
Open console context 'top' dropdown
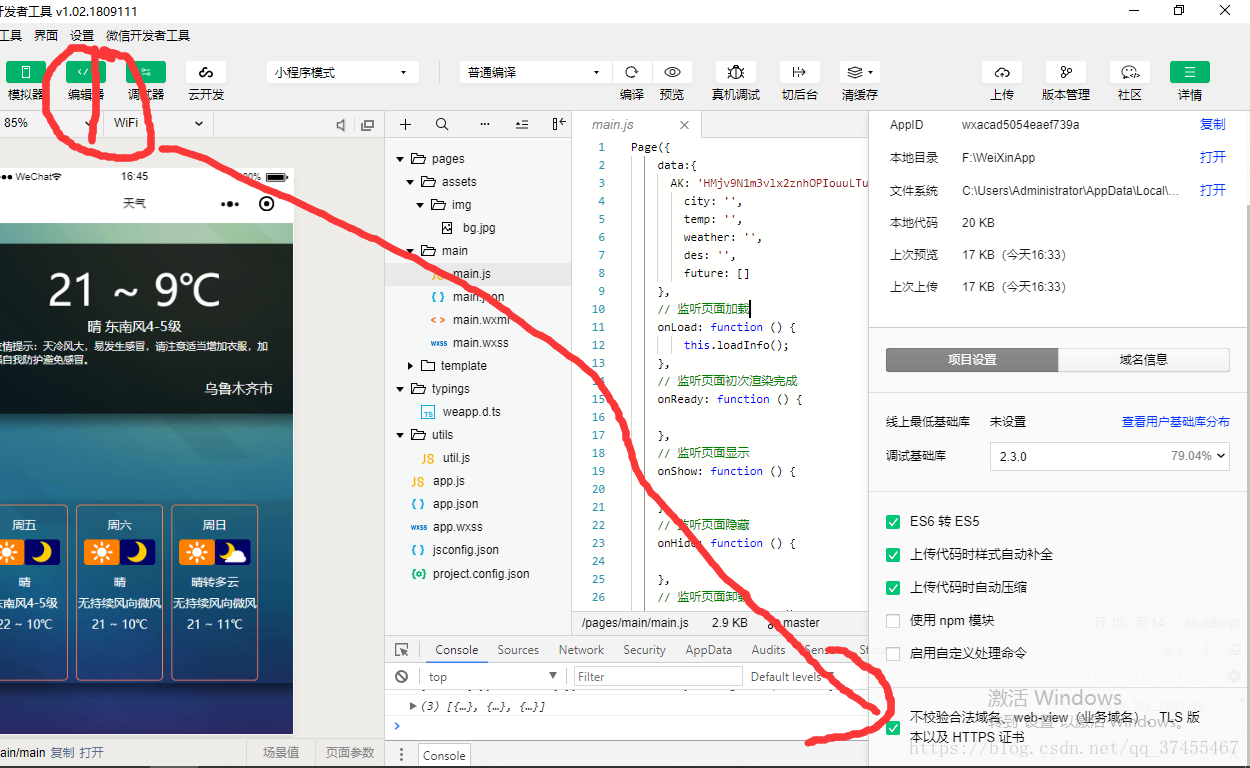[492, 677]
